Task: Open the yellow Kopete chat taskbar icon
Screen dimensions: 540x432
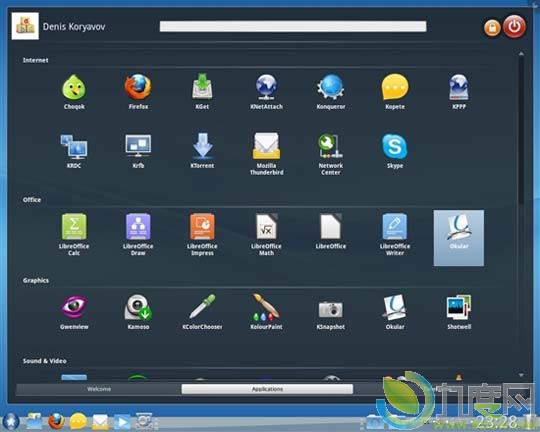Action: 78,421
